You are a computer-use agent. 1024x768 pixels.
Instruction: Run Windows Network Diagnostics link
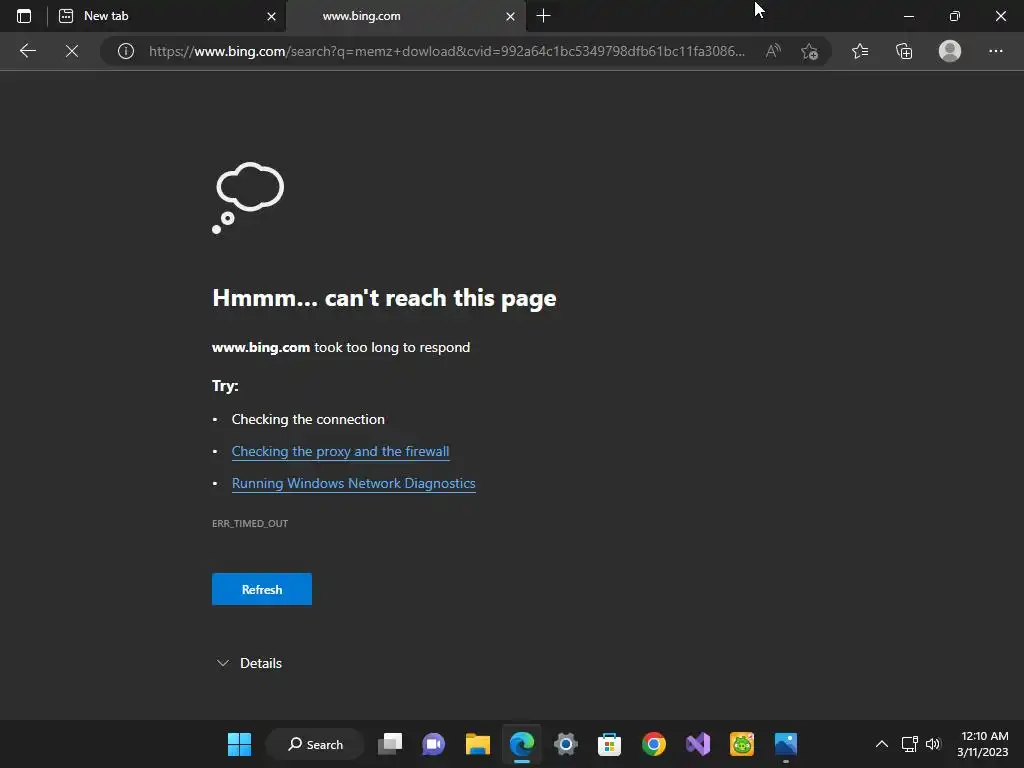[353, 483]
